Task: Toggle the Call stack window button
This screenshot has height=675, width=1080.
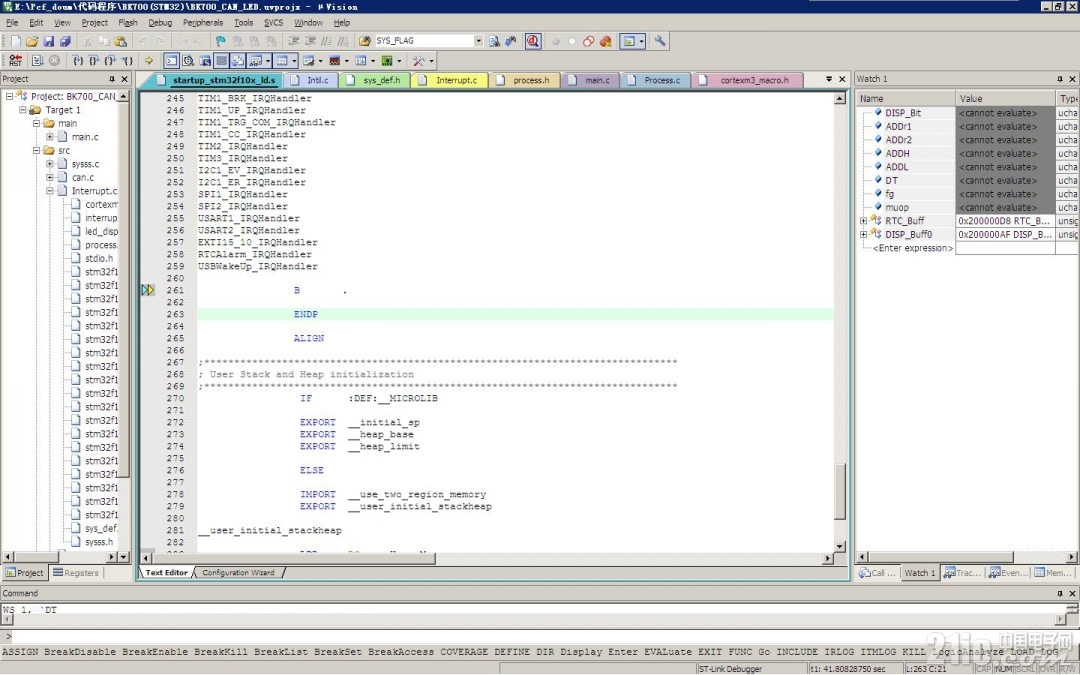Action: [238, 61]
